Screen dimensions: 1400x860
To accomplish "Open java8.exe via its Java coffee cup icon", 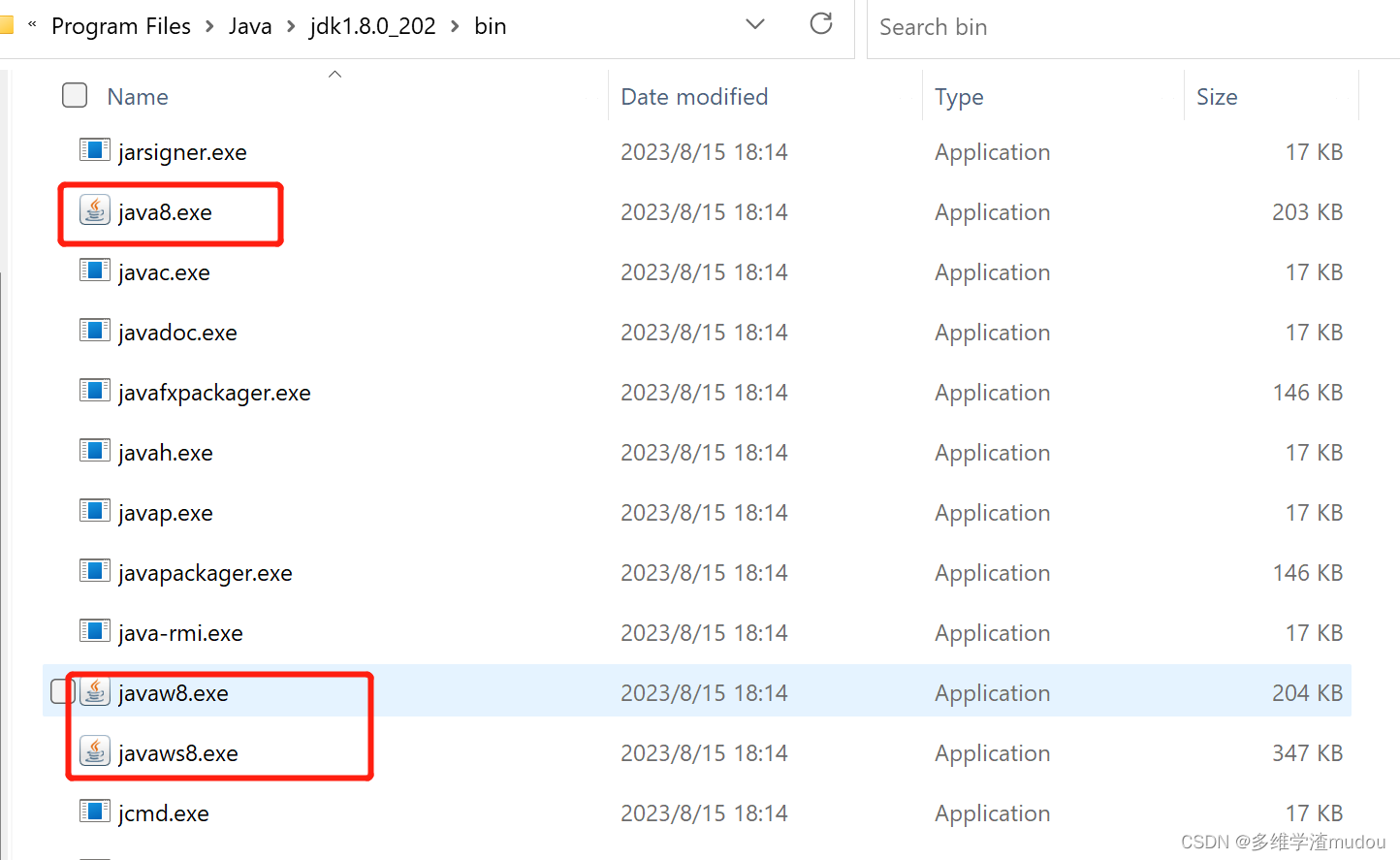I will click(x=94, y=209).
